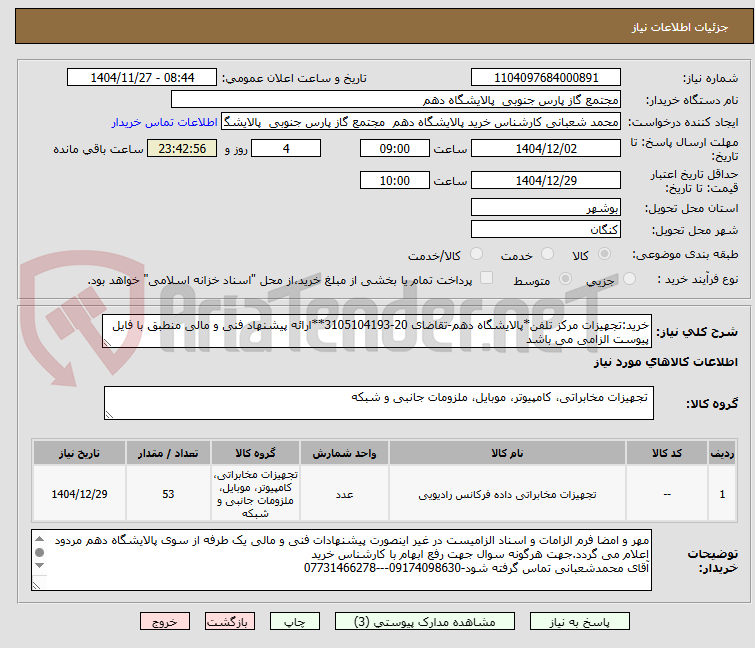Click the نام دستگاه خریدار field
Image resolution: width=755 pixels, height=648 pixels.
click(395, 100)
